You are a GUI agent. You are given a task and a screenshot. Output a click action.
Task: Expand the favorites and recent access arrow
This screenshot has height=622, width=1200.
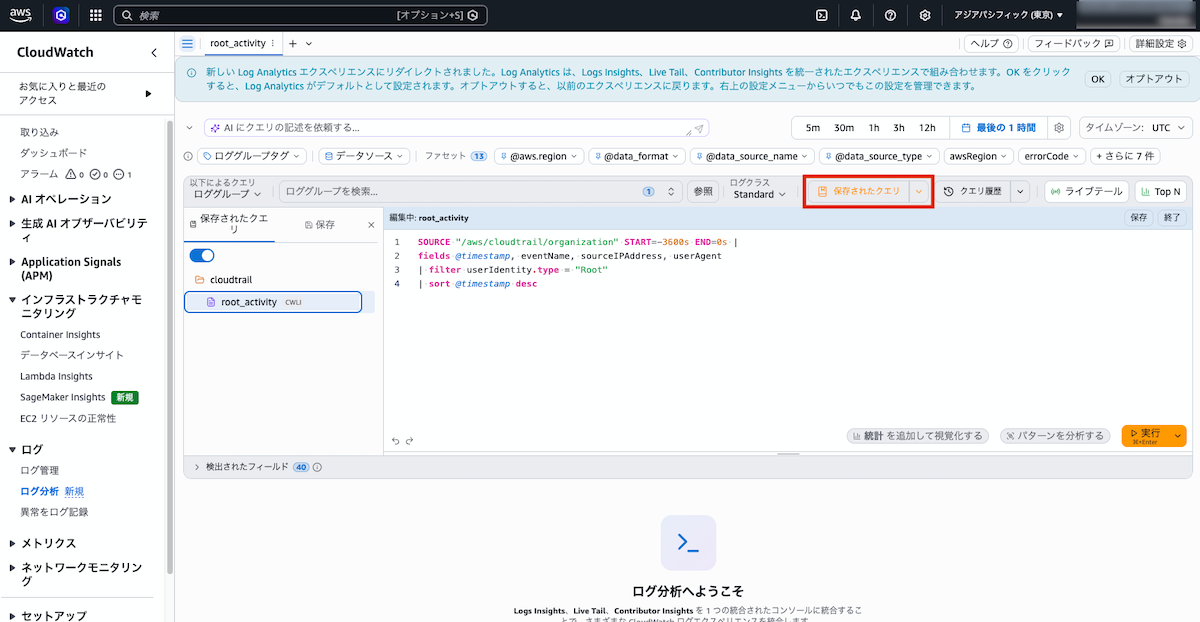tap(149, 93)
